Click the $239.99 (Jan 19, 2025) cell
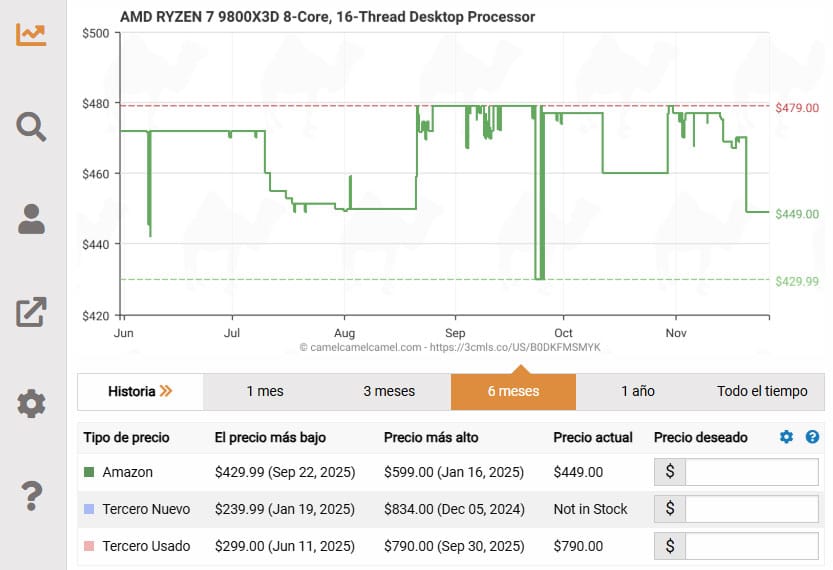This screenshot has height=570, width=833. (x=285, y=509)
